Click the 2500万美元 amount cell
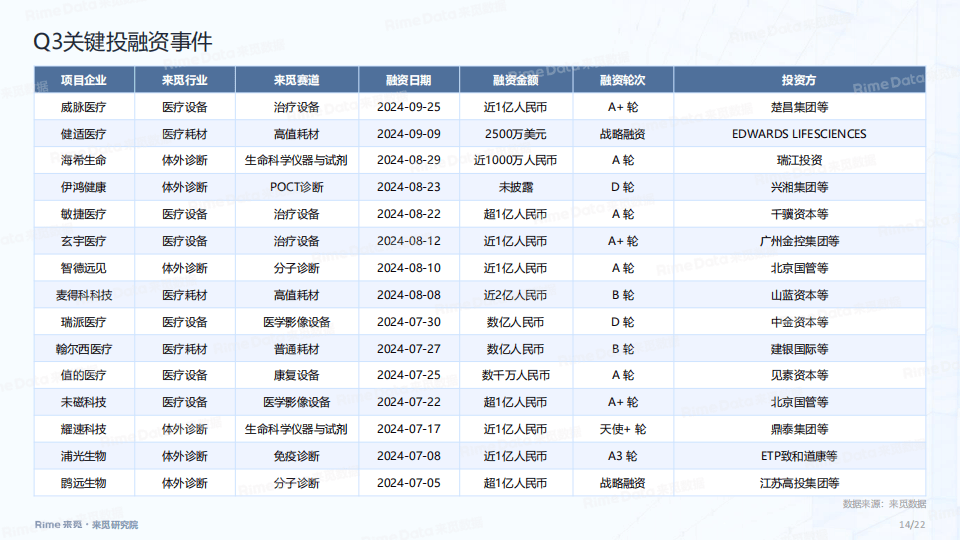This screenshot has height=540, width=960. click(516, 134)
